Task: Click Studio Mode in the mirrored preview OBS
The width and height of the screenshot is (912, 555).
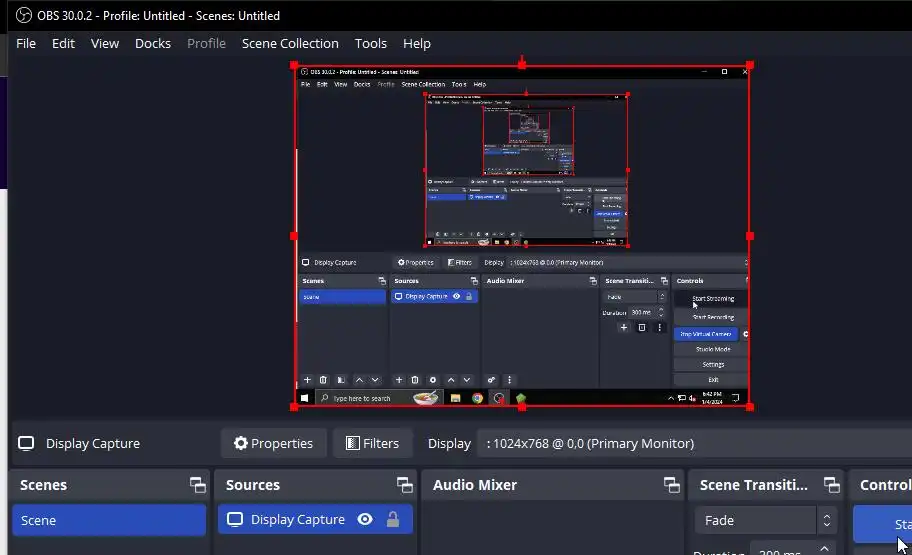Action: pyautogui.click(x=711, y=349)
